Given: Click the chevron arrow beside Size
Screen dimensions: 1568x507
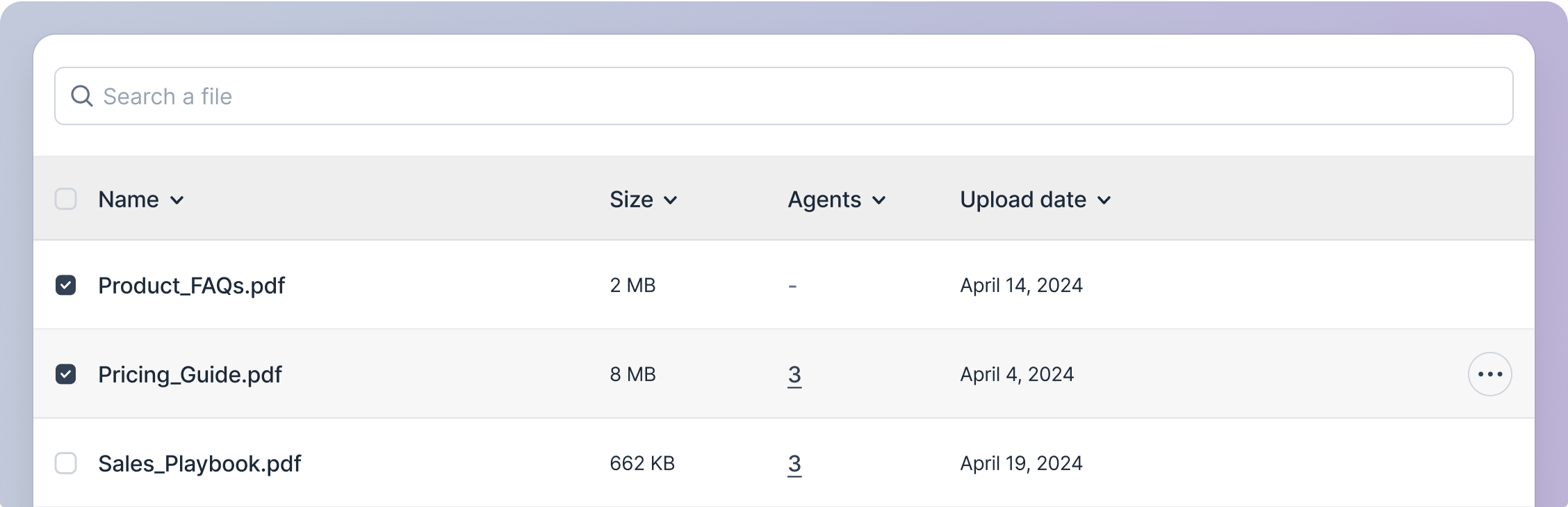Looking at the screenshot, I should pyautogui.click(x=671, y=200).
